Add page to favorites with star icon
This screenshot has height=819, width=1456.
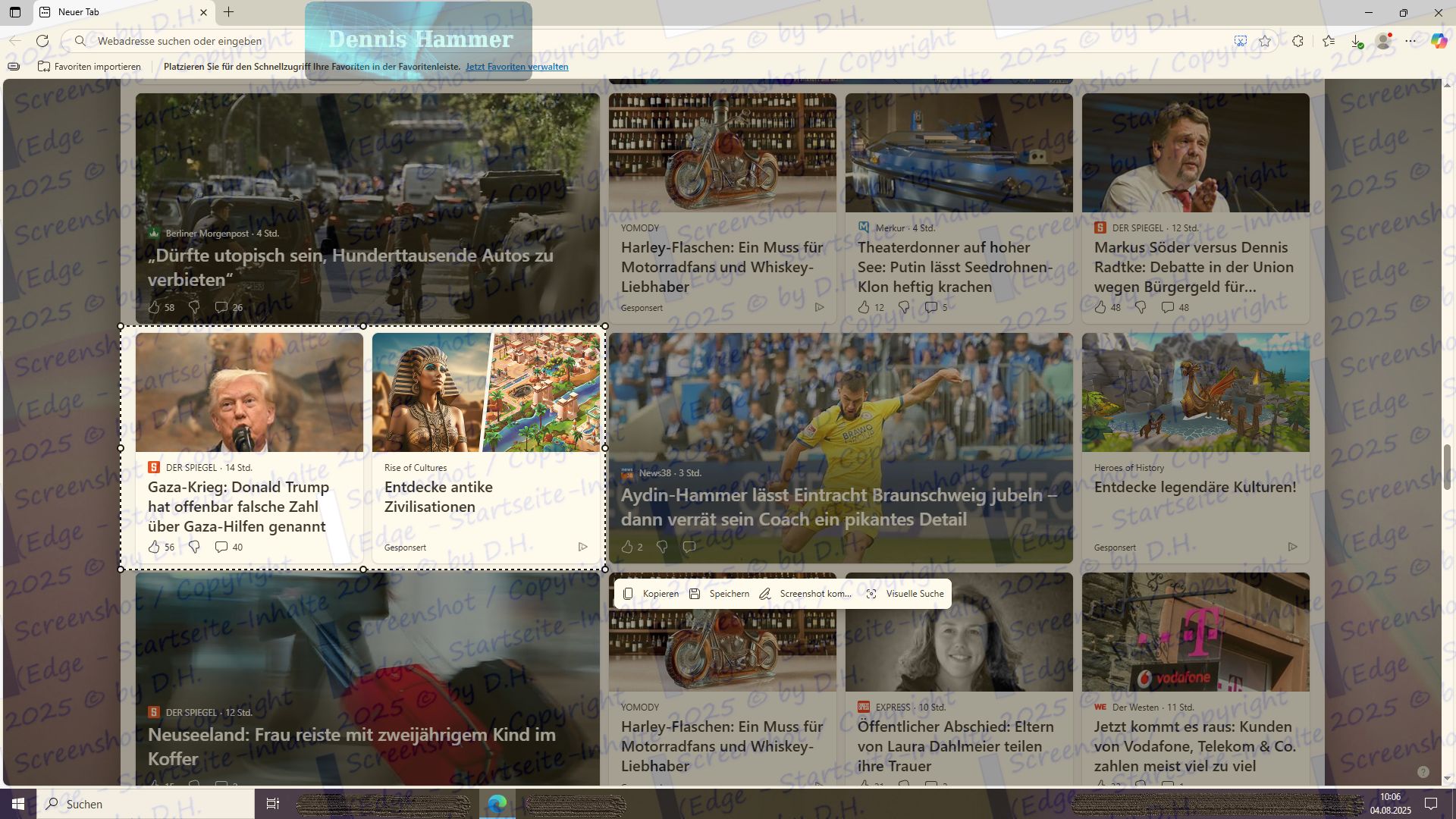pos(1265,41)
